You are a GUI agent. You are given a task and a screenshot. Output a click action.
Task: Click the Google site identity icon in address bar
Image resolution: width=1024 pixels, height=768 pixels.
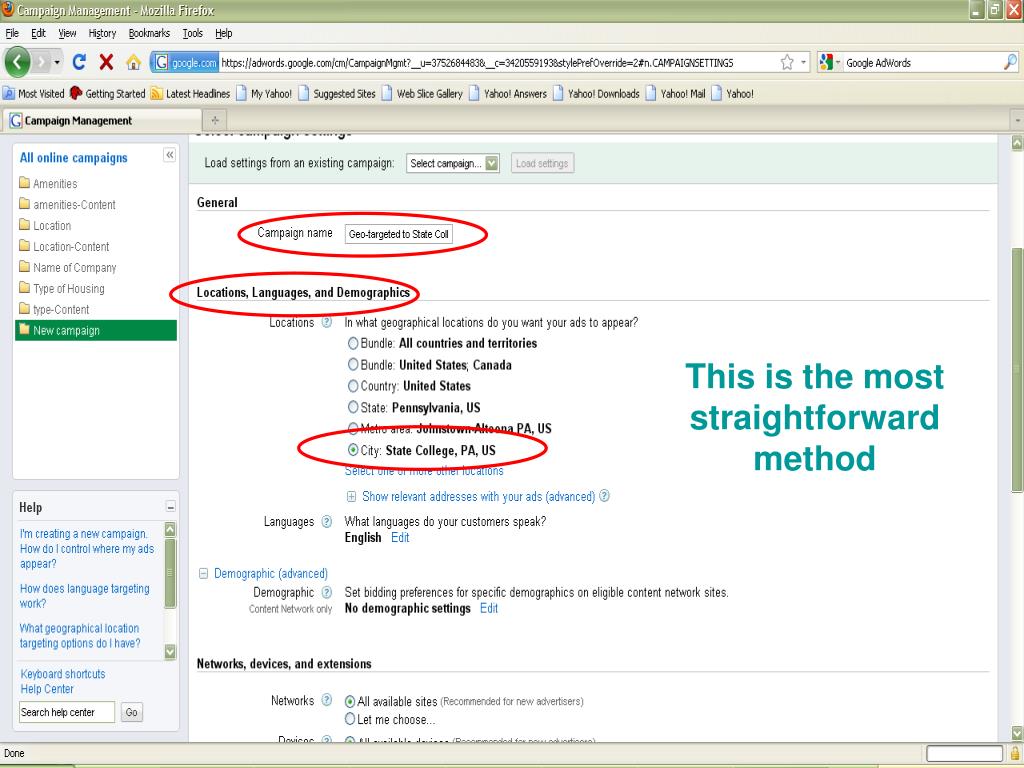[185, 63]
